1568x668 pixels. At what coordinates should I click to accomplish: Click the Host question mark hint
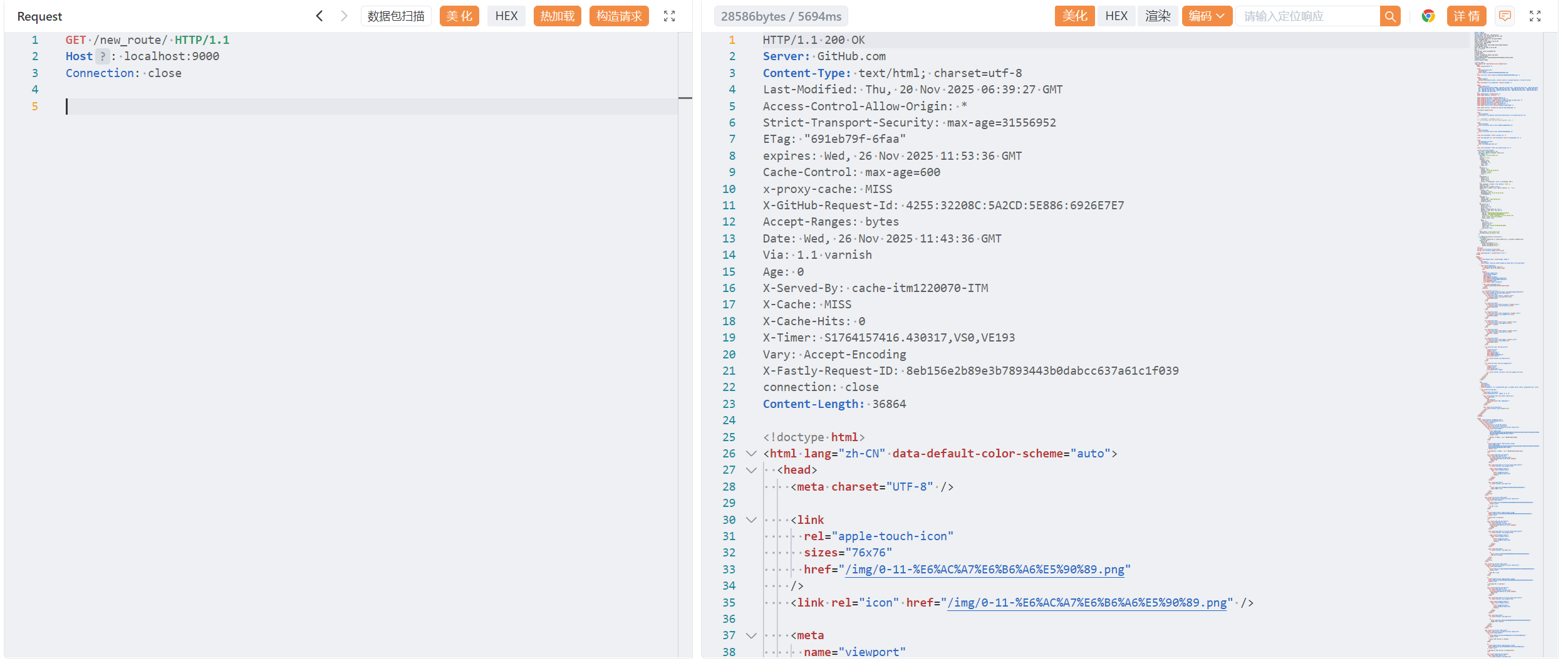pos(103,56)
